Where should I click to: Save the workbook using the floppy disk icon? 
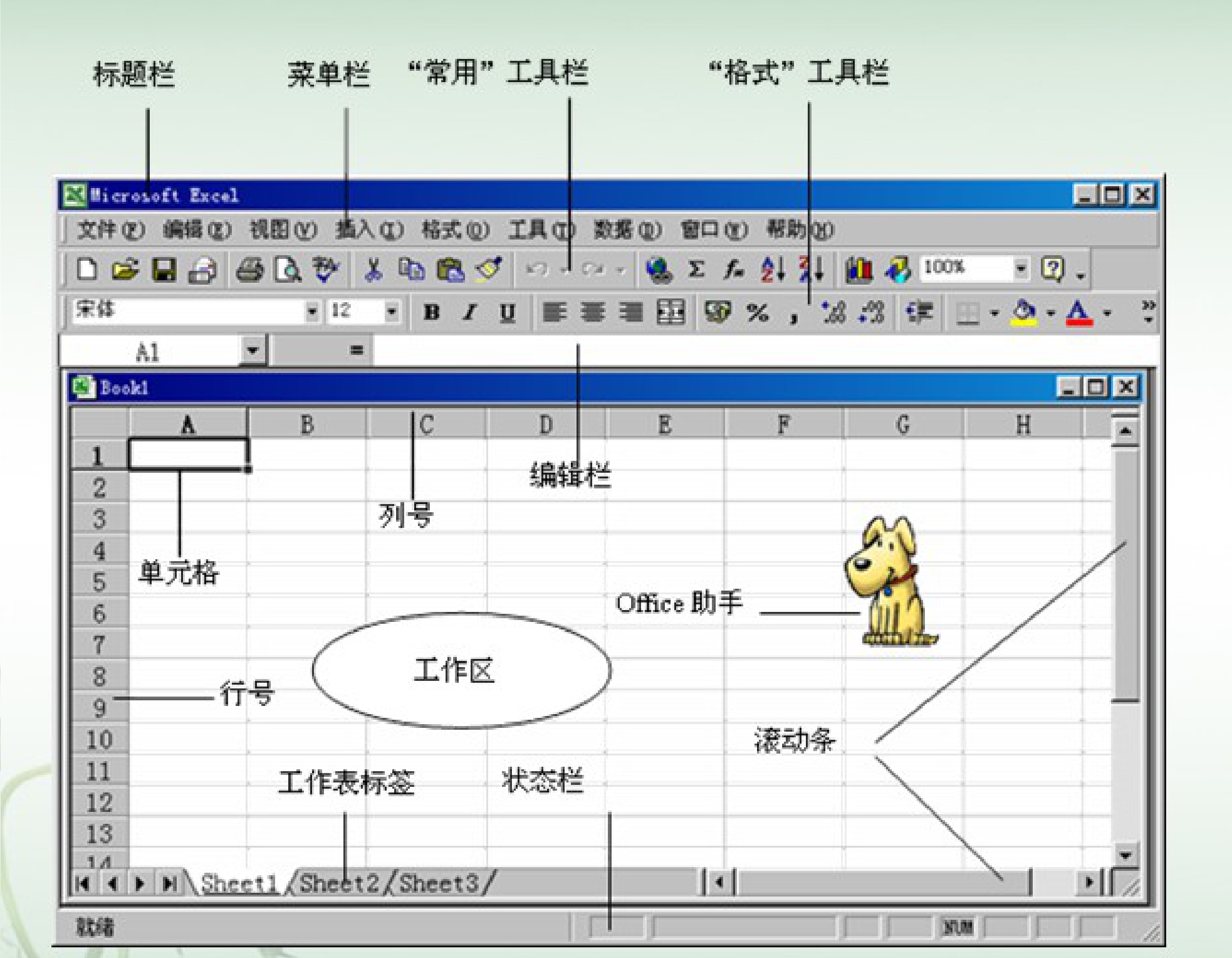coord(164,270)
